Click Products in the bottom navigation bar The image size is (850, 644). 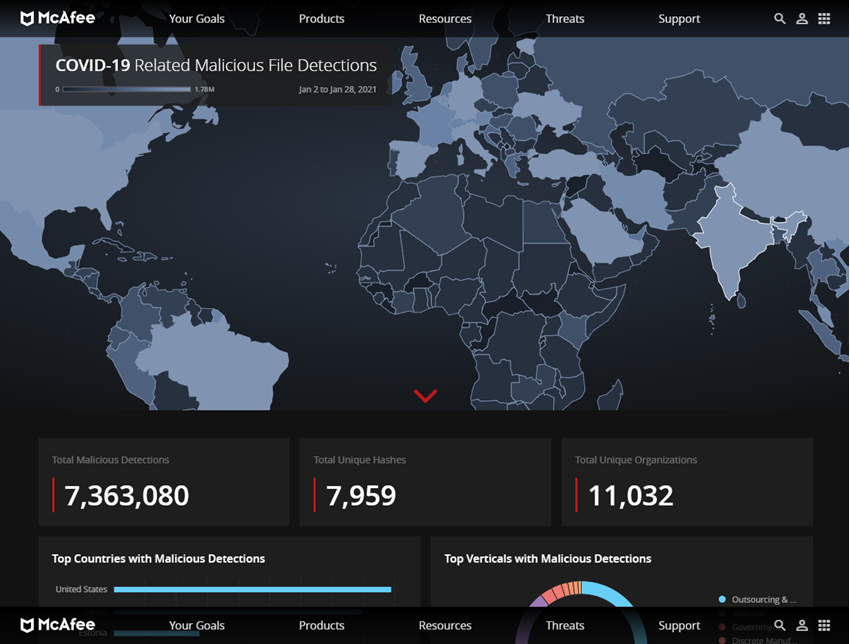point(321,625)
